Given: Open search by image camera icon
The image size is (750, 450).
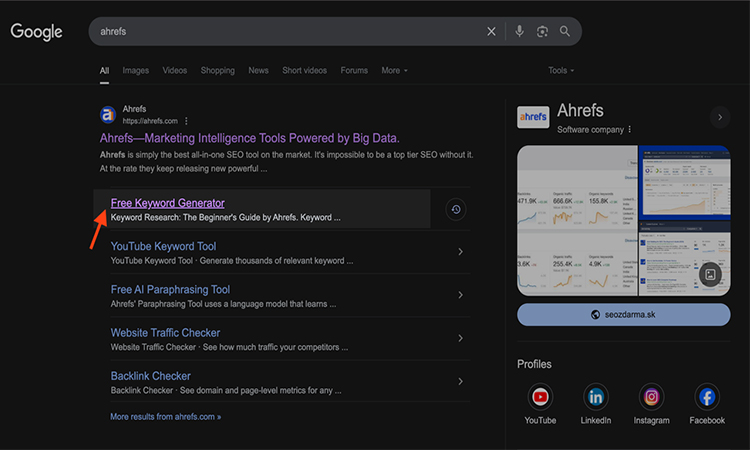Looking at the screenshot, I should click(542, 32).
